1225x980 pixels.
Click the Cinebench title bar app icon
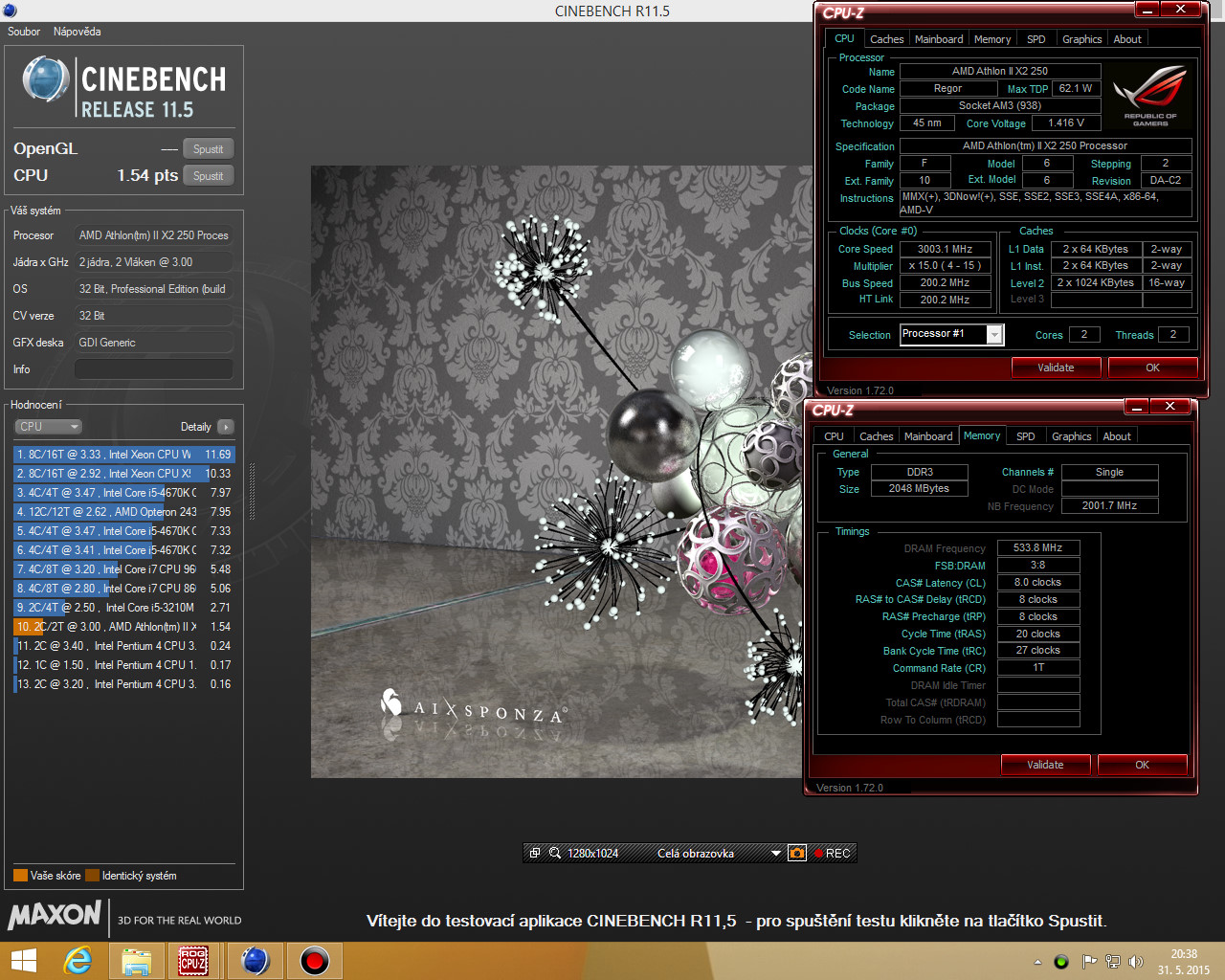click(x=10, y=11)
